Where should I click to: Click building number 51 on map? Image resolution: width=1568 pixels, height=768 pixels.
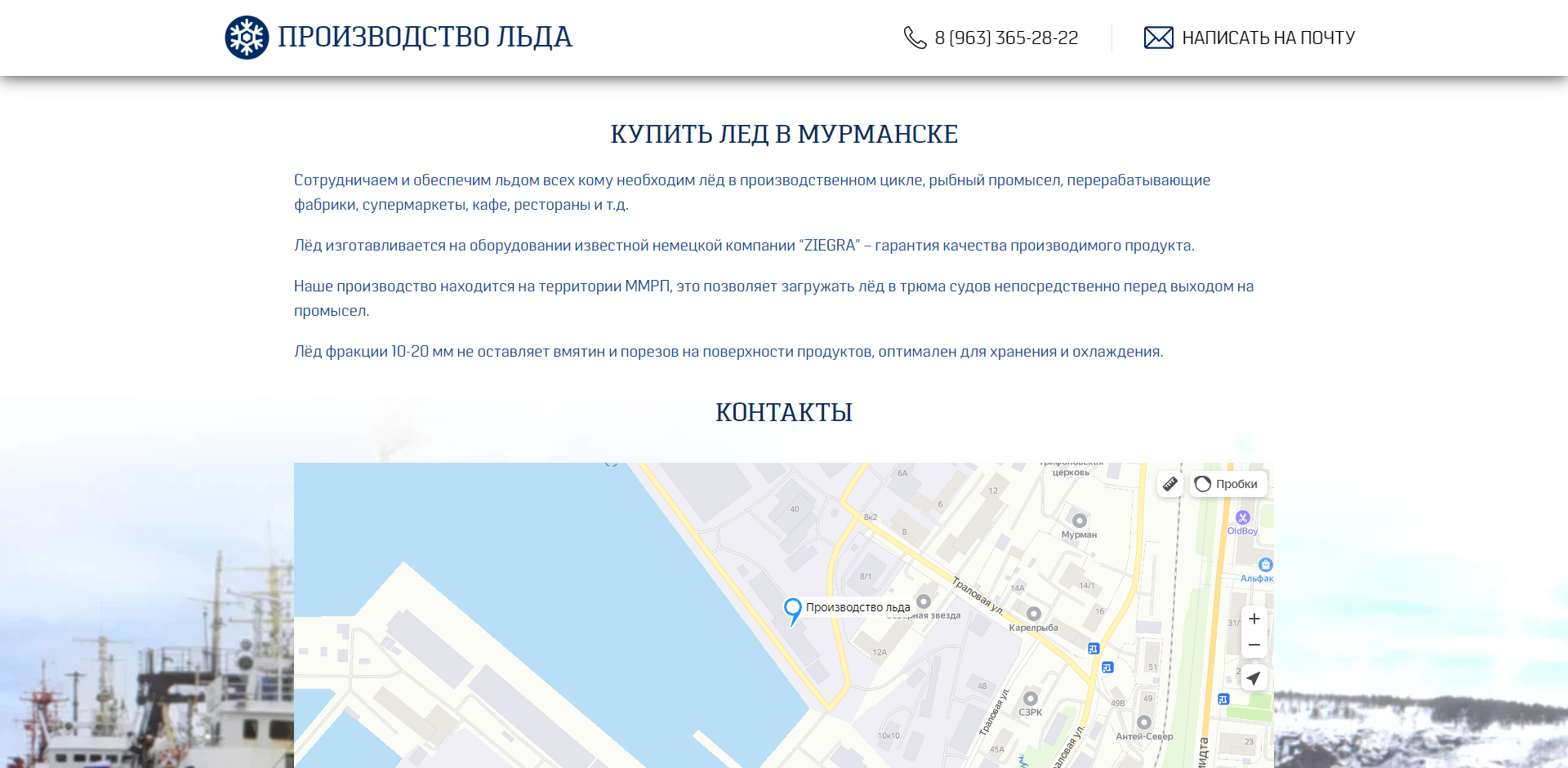coord(1153,668)
